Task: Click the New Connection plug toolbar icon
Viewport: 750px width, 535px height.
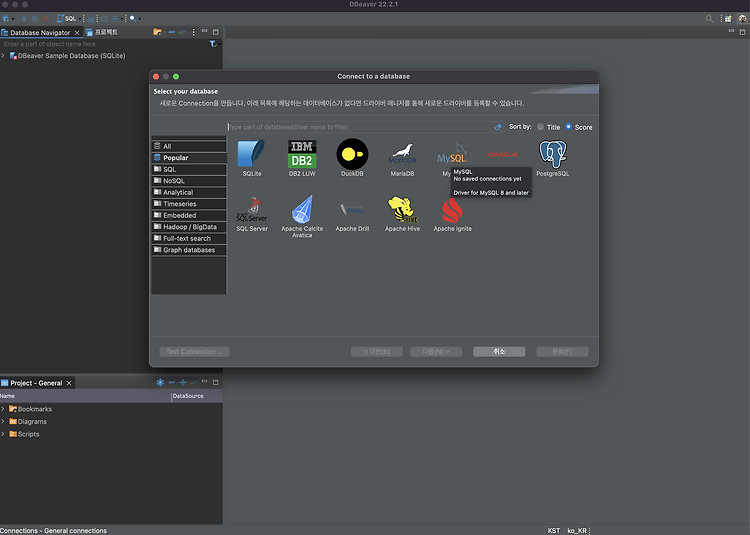Action: (x=6, y=19)
